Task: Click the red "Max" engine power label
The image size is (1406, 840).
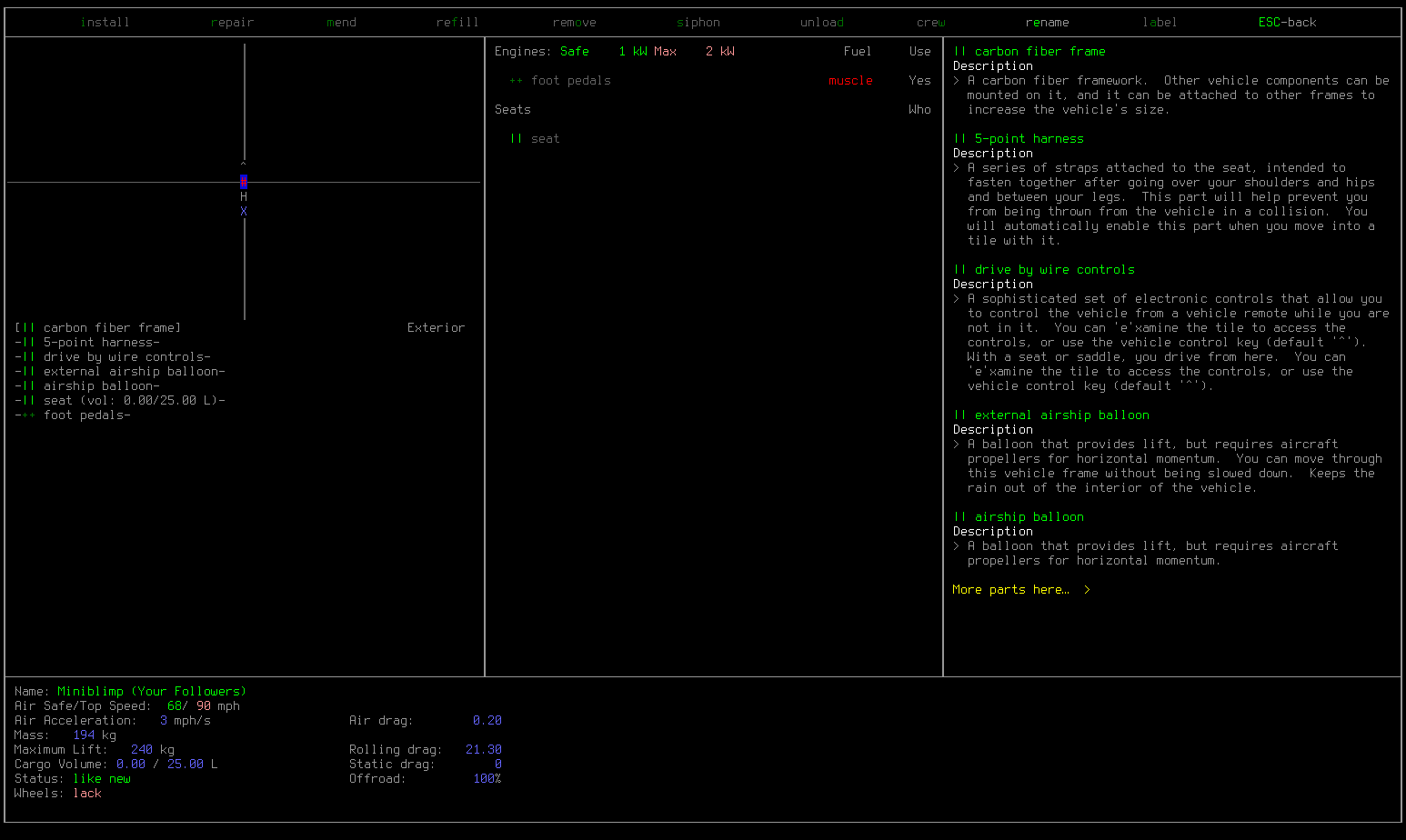Action: point(665,52)
